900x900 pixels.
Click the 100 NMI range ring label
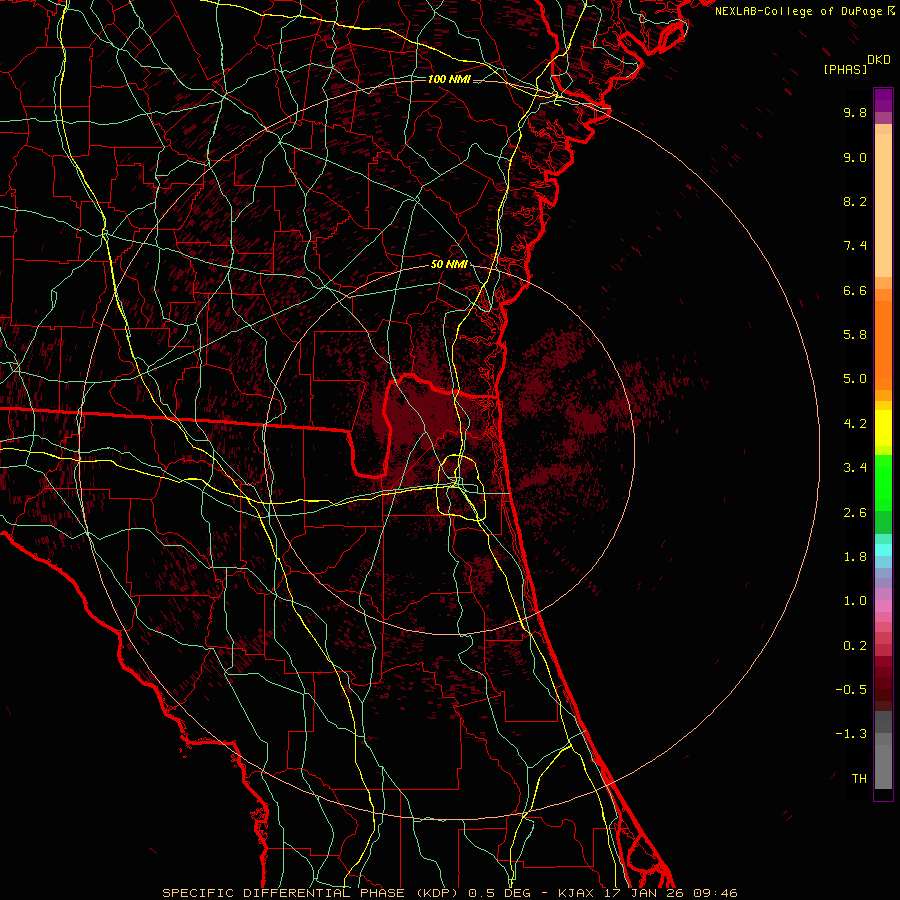[449, 79]
